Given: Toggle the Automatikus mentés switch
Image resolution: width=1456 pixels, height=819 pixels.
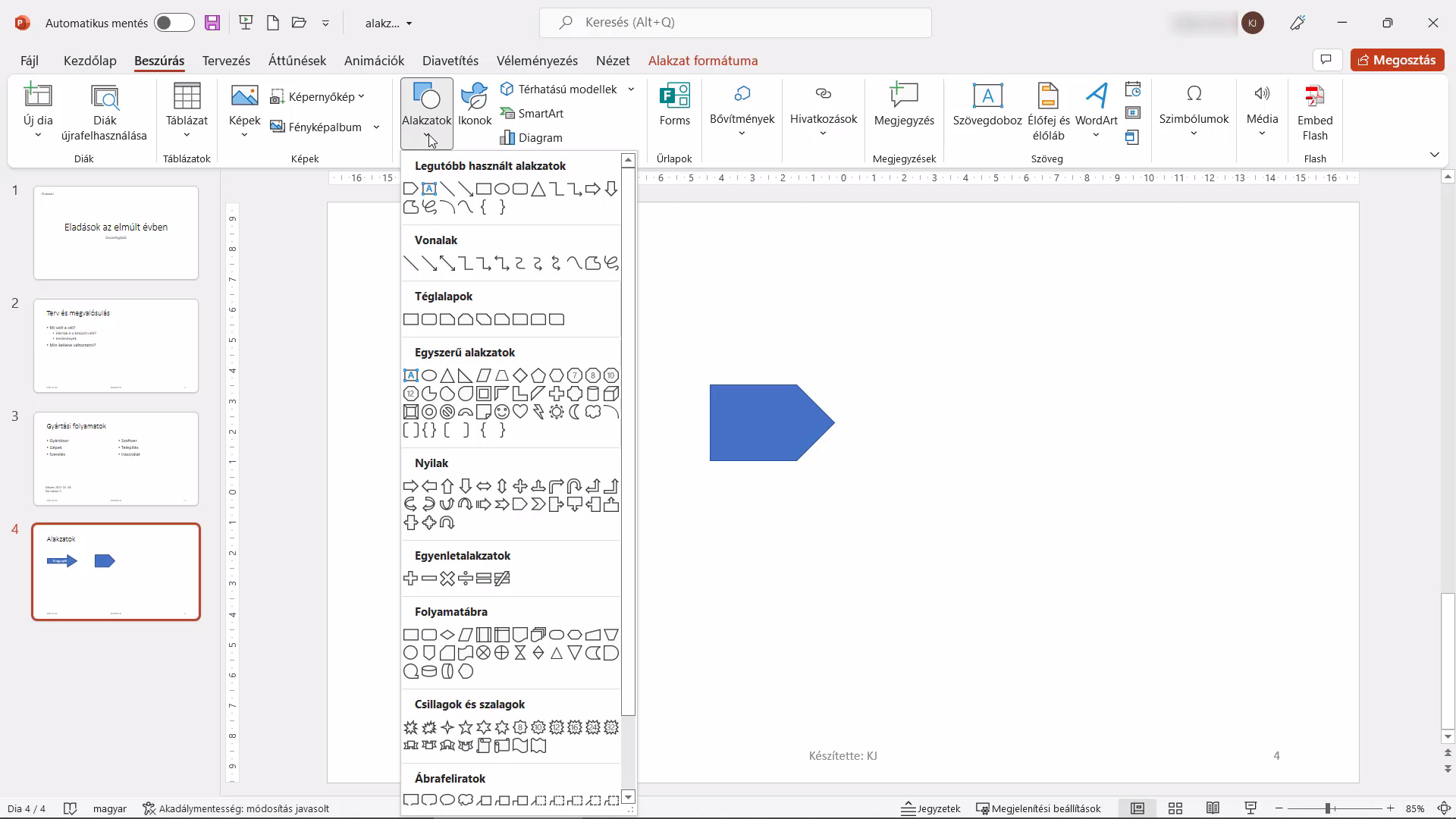Looking at the screenshot, I should click(x=174, y=23).
